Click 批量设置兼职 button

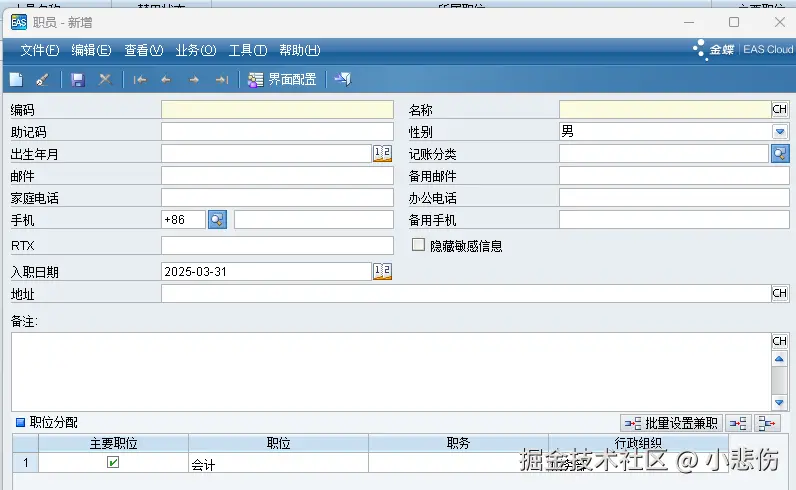[x=671, y=423]
